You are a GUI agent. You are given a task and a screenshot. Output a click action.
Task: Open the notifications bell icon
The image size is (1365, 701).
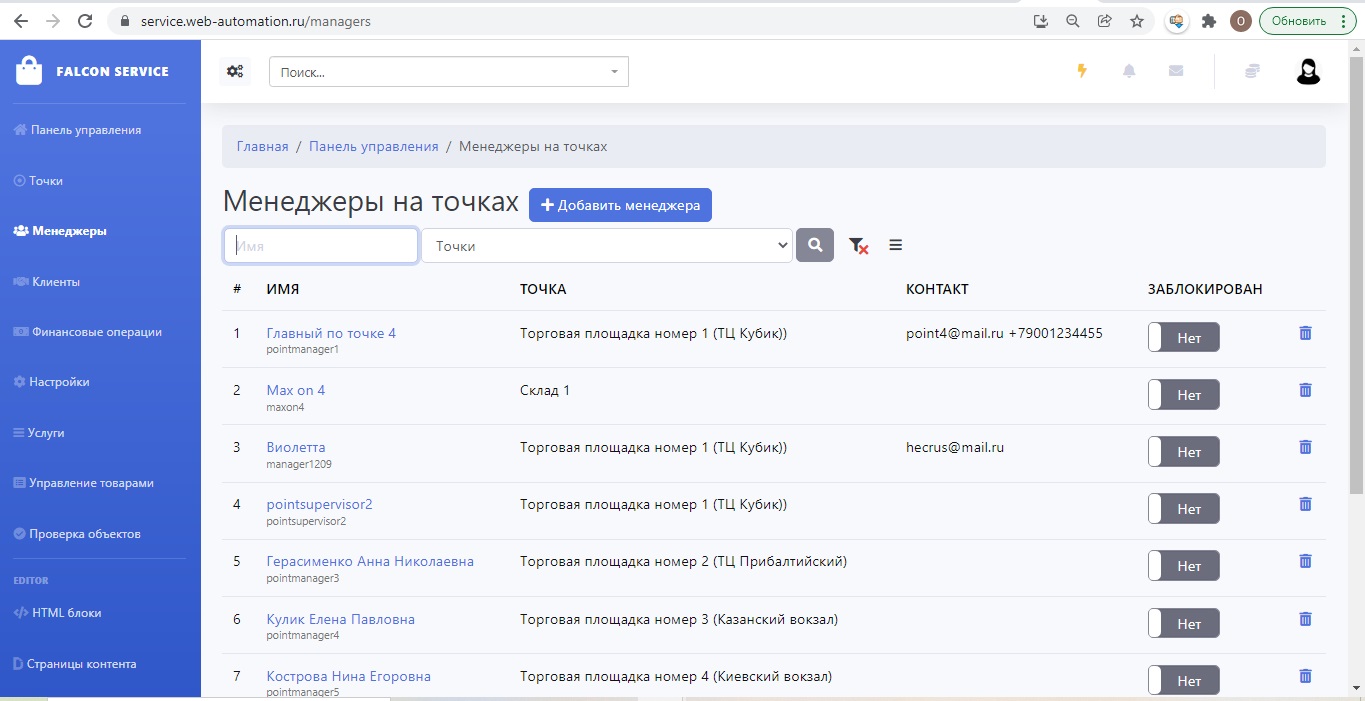pyautogui.click(x=1129, y=71)
